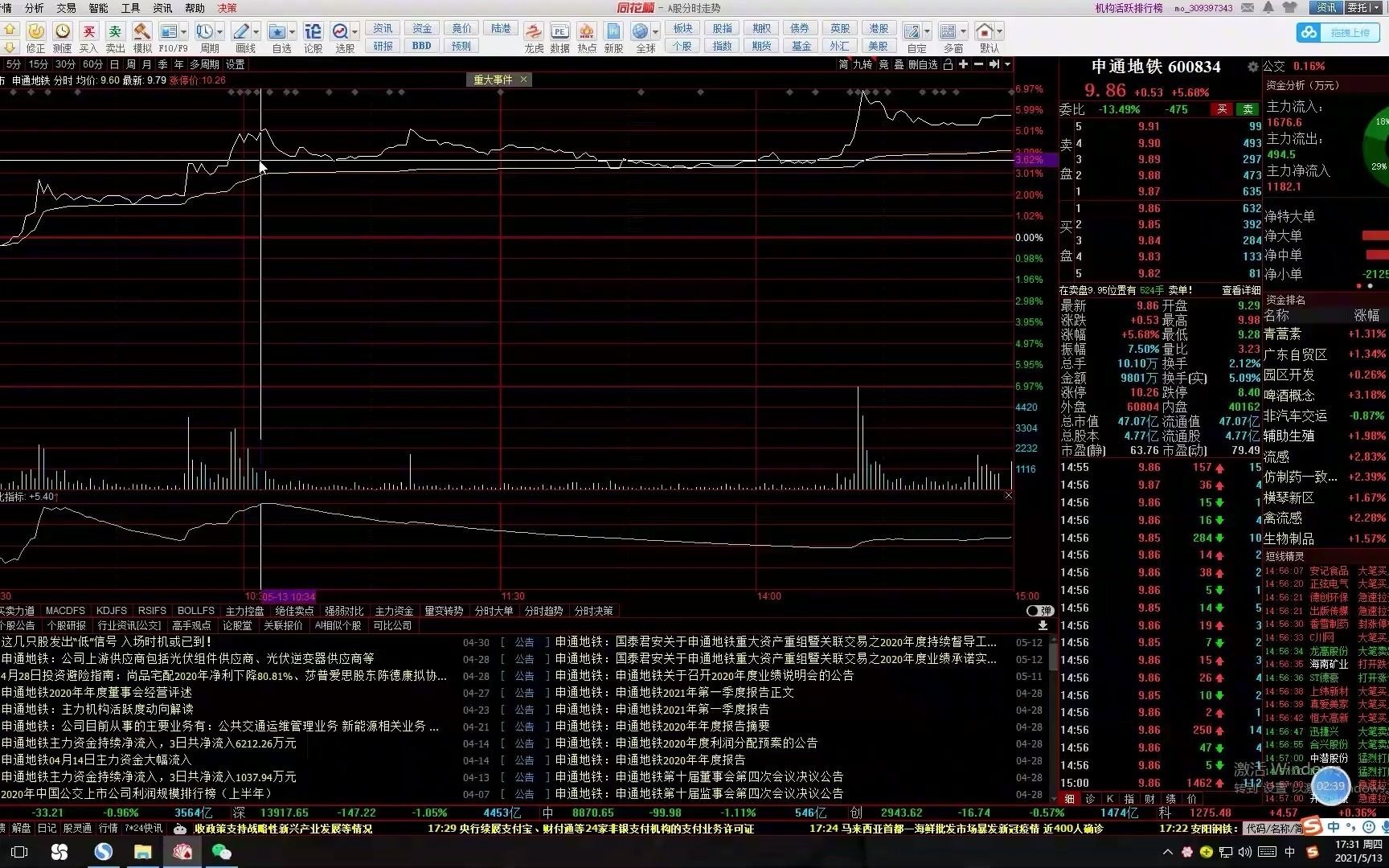This screenshot has height=868, width=1389.
Task: Expand the F10/F9 dropdown arrow
Action: tap(184, 32)
